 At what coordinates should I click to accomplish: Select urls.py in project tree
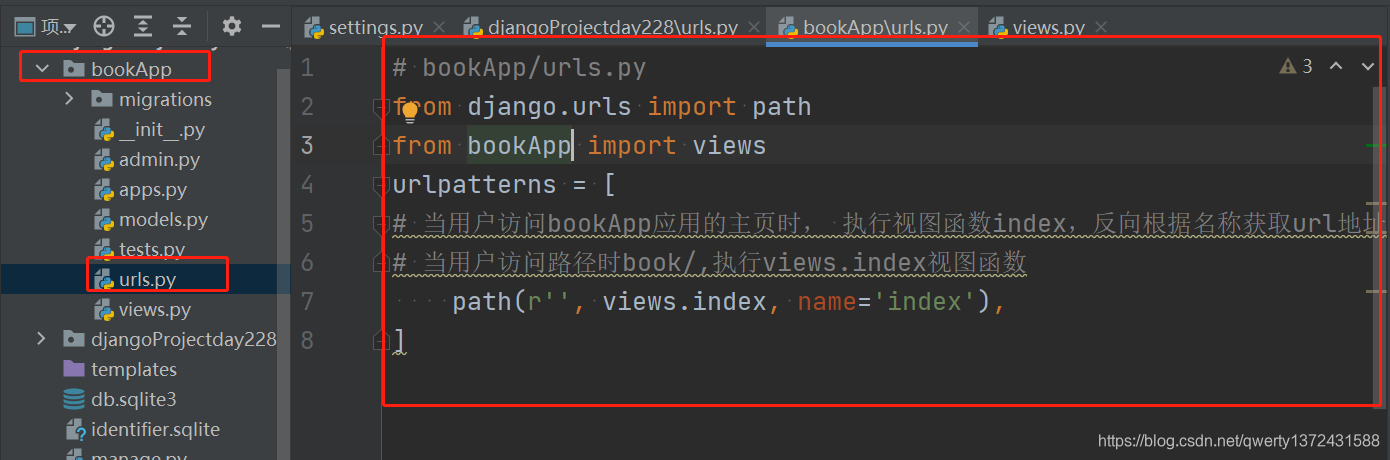148,279
